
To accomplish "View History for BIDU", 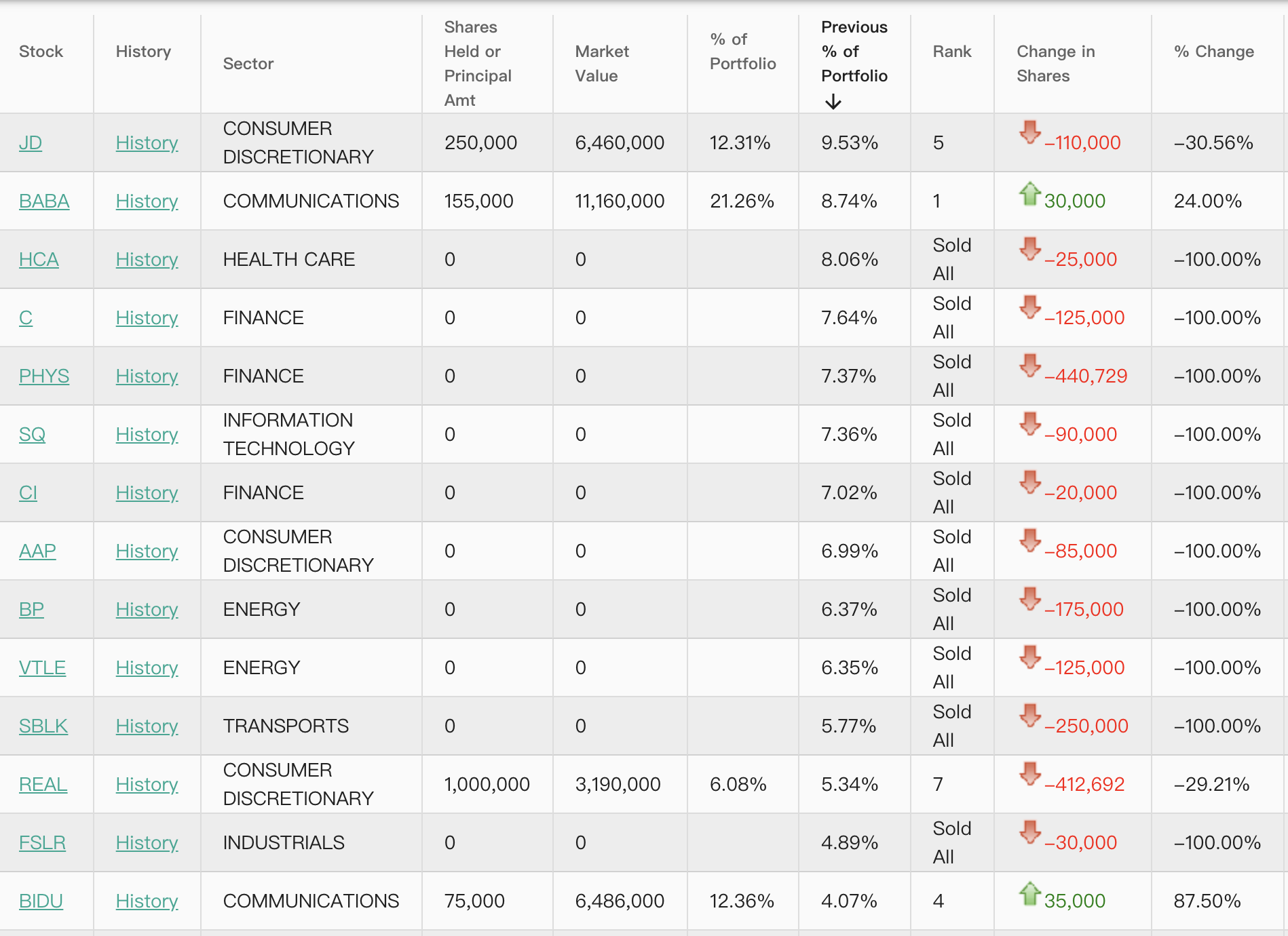I will pos(147,901).
